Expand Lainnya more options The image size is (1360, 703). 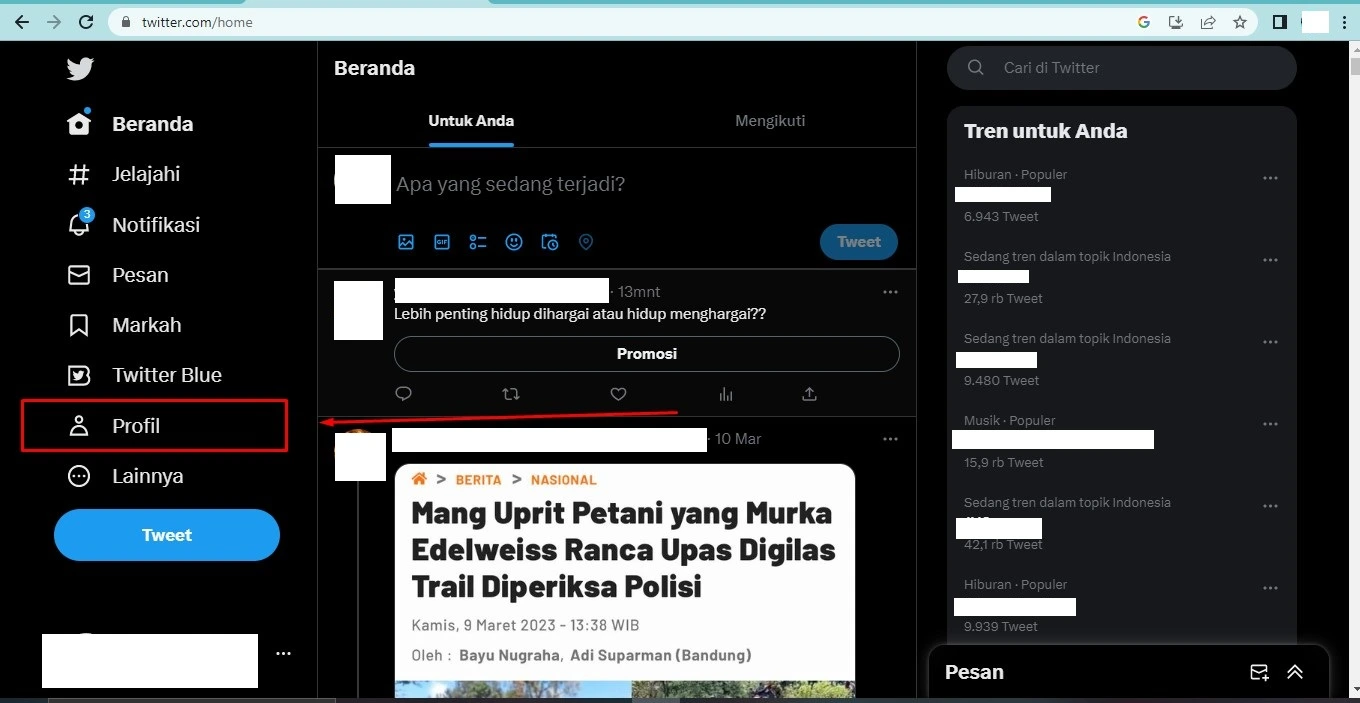[x=126, y=476]
